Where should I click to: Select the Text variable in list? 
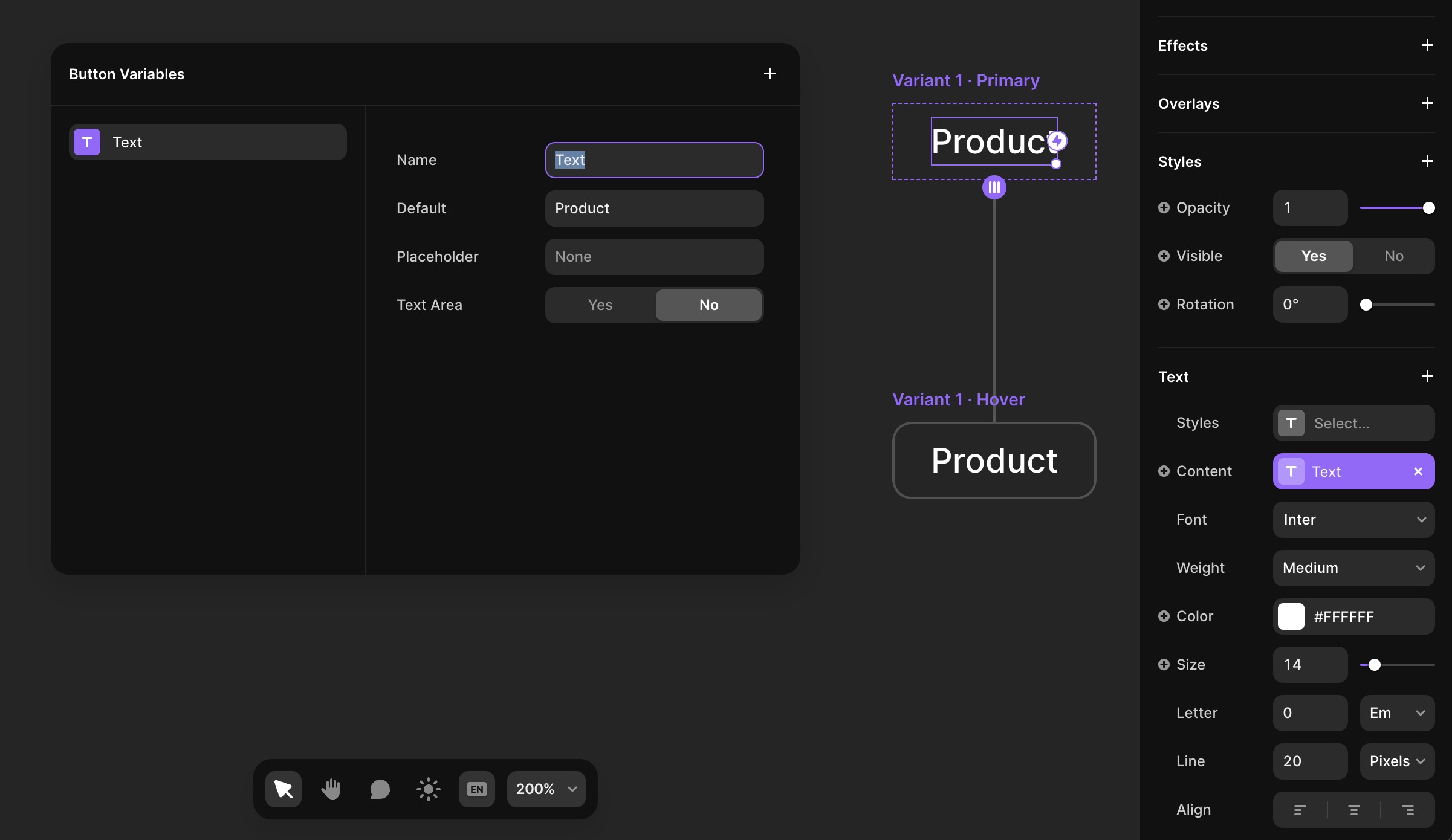click(x=207, y=142)
